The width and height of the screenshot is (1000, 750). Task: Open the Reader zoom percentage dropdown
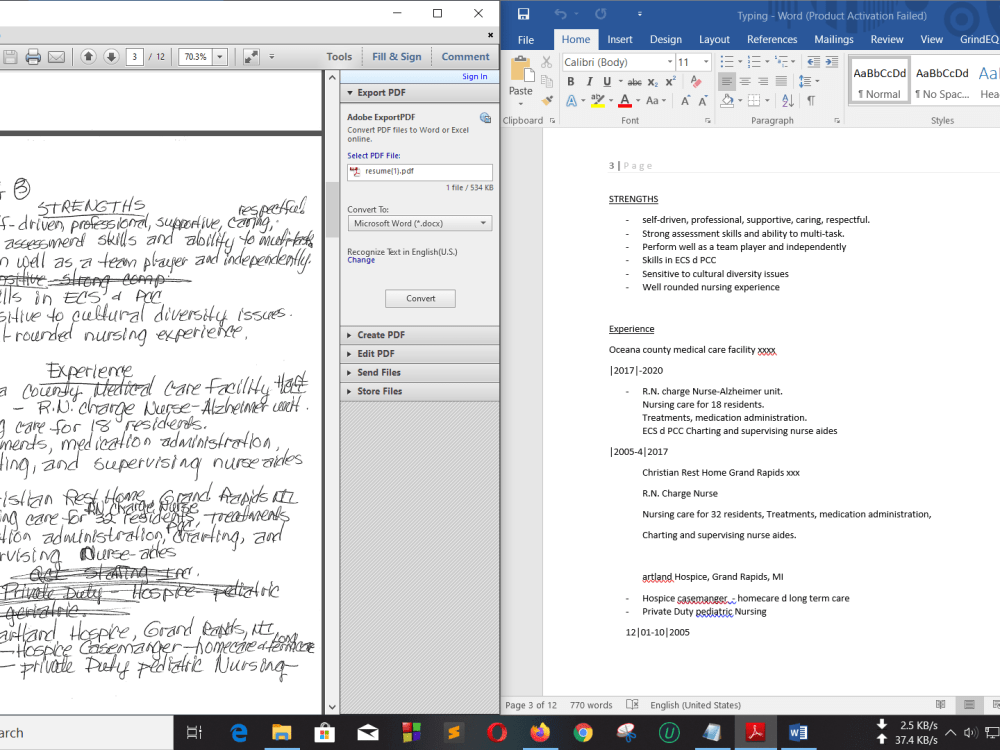220,57
